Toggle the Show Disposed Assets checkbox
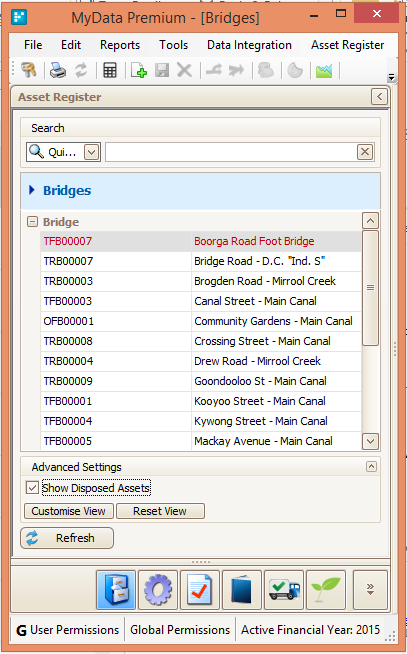Viewport: 407px width, 654px height. click(32, 488)
